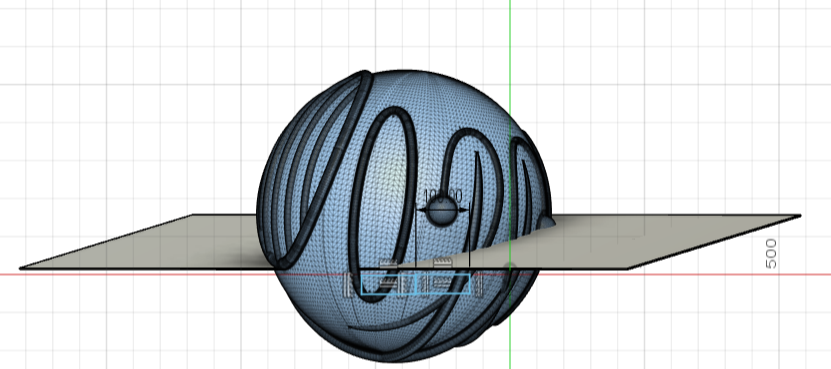Click horizontal constraint glyph above right rectangle
This screenshot has width=831, height=369.
point(443,263)
